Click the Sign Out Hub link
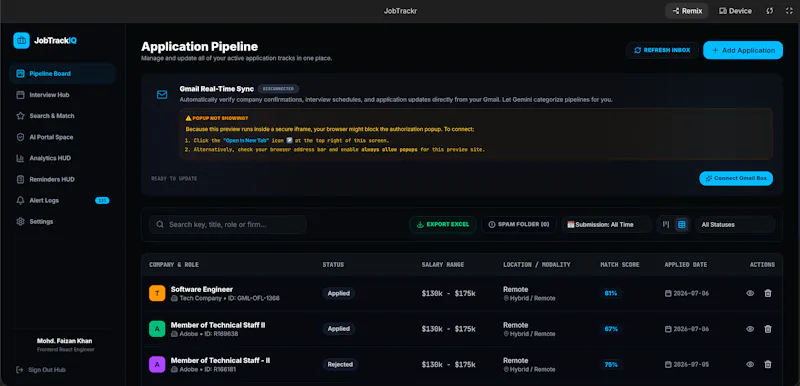Image resolution: width=800 pixels, height=386 pixels. [41, 370]
